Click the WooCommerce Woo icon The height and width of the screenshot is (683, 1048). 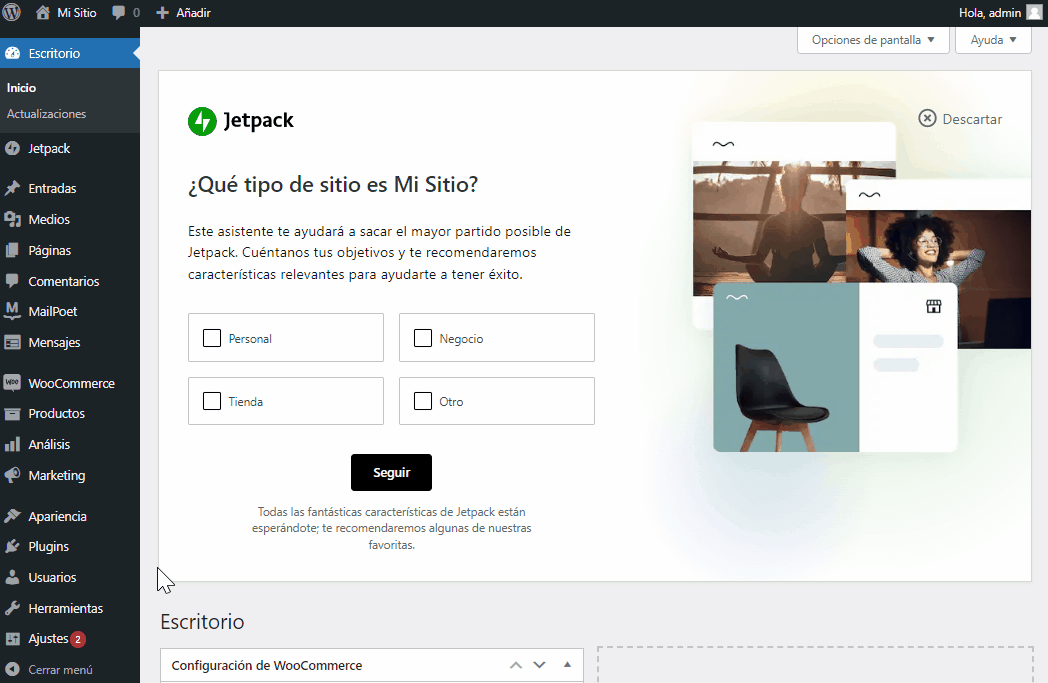click(13, 383)
